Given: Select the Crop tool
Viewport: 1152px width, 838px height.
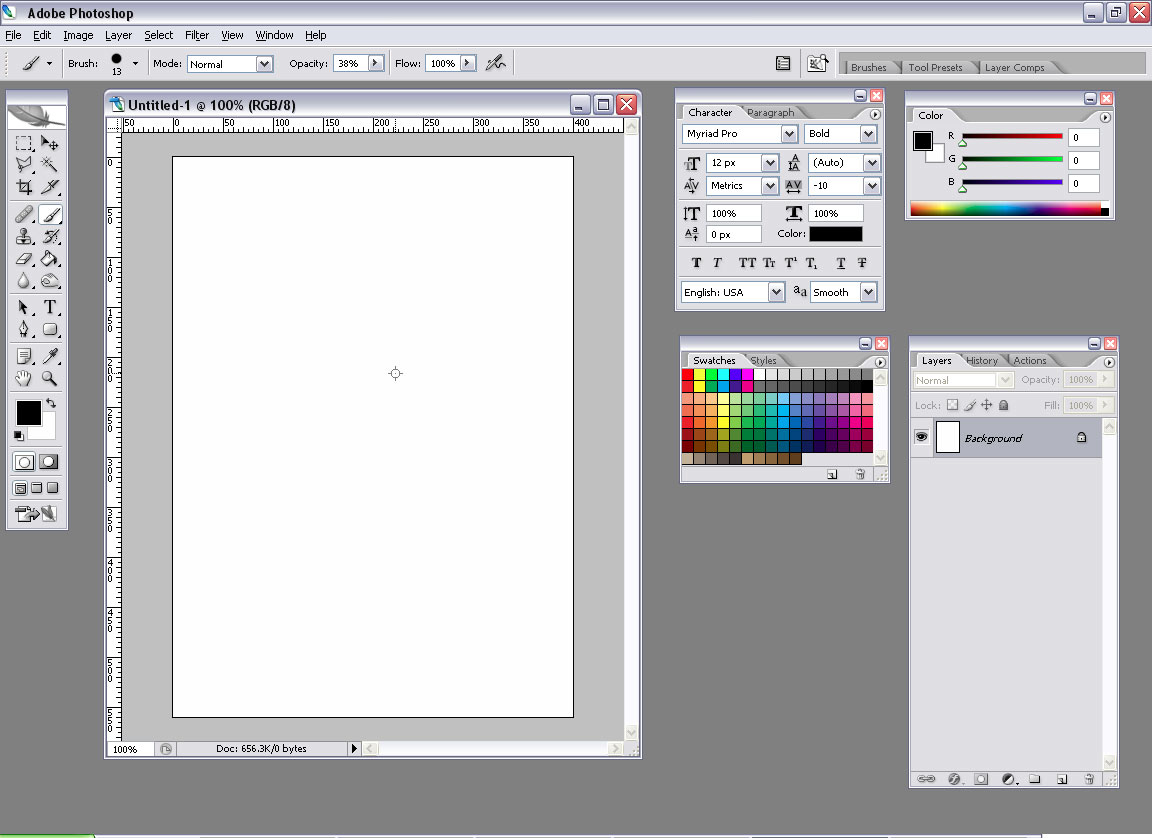Looking at the screenshot, I should pos(24,187).
